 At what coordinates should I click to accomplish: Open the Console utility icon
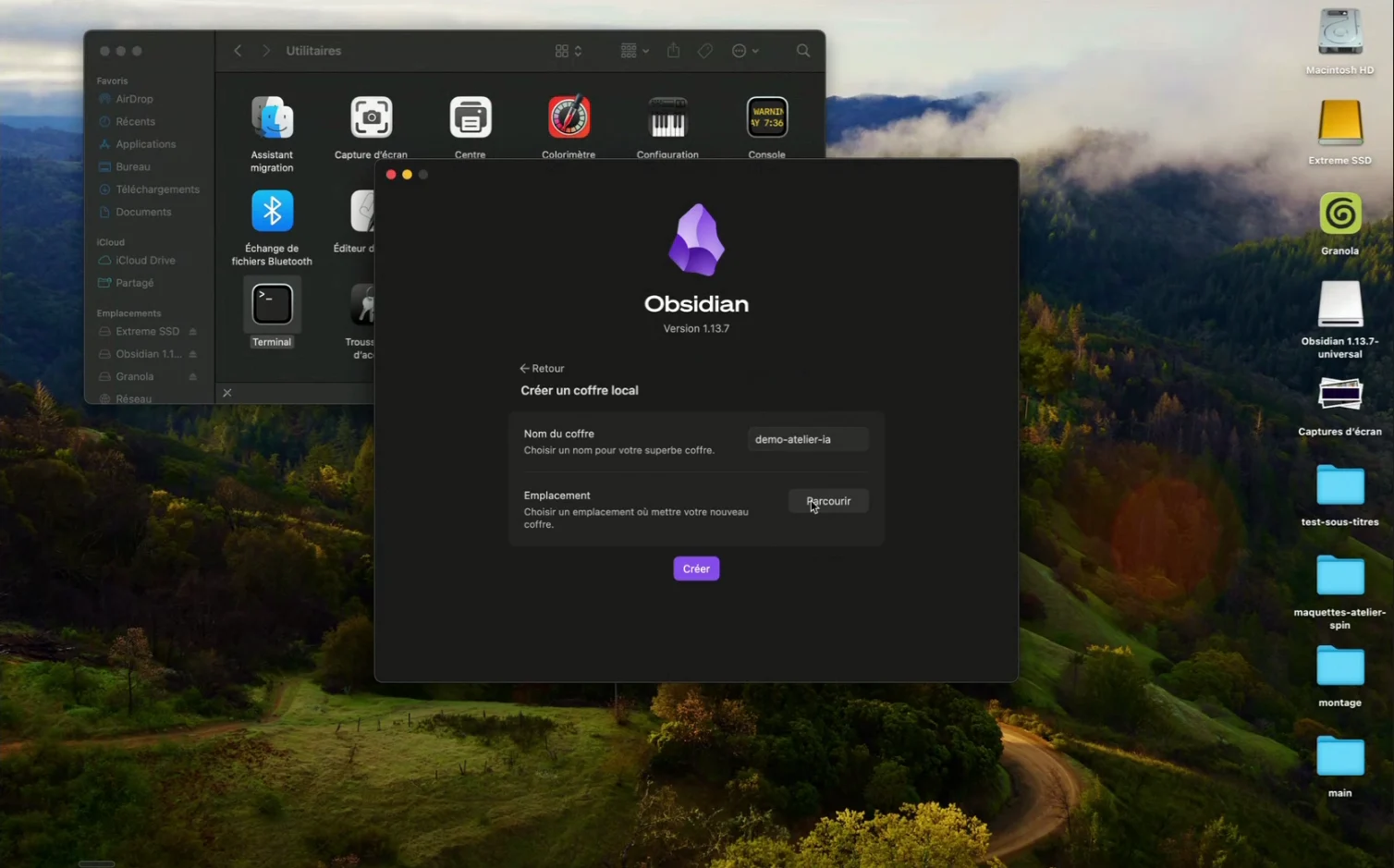tap(766, 117)
